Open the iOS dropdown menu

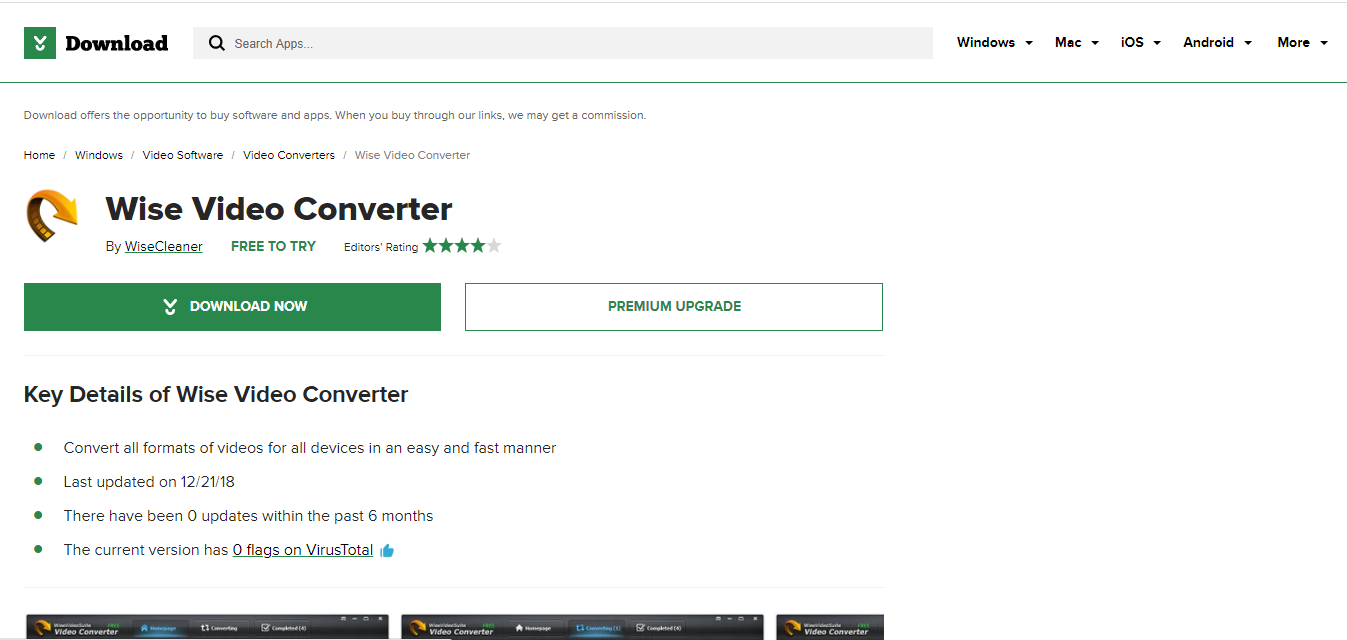tap(1141, 42)
